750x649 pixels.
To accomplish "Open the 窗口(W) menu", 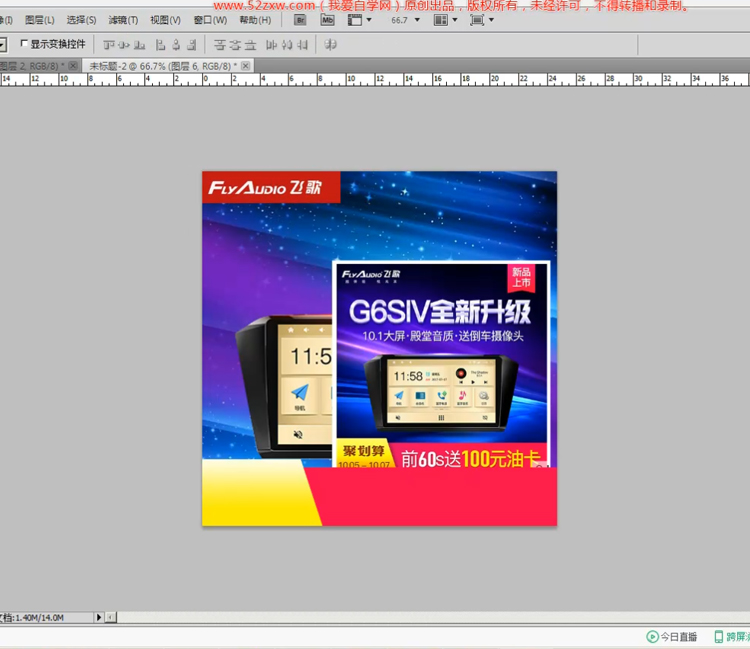I will click(210, 20).
